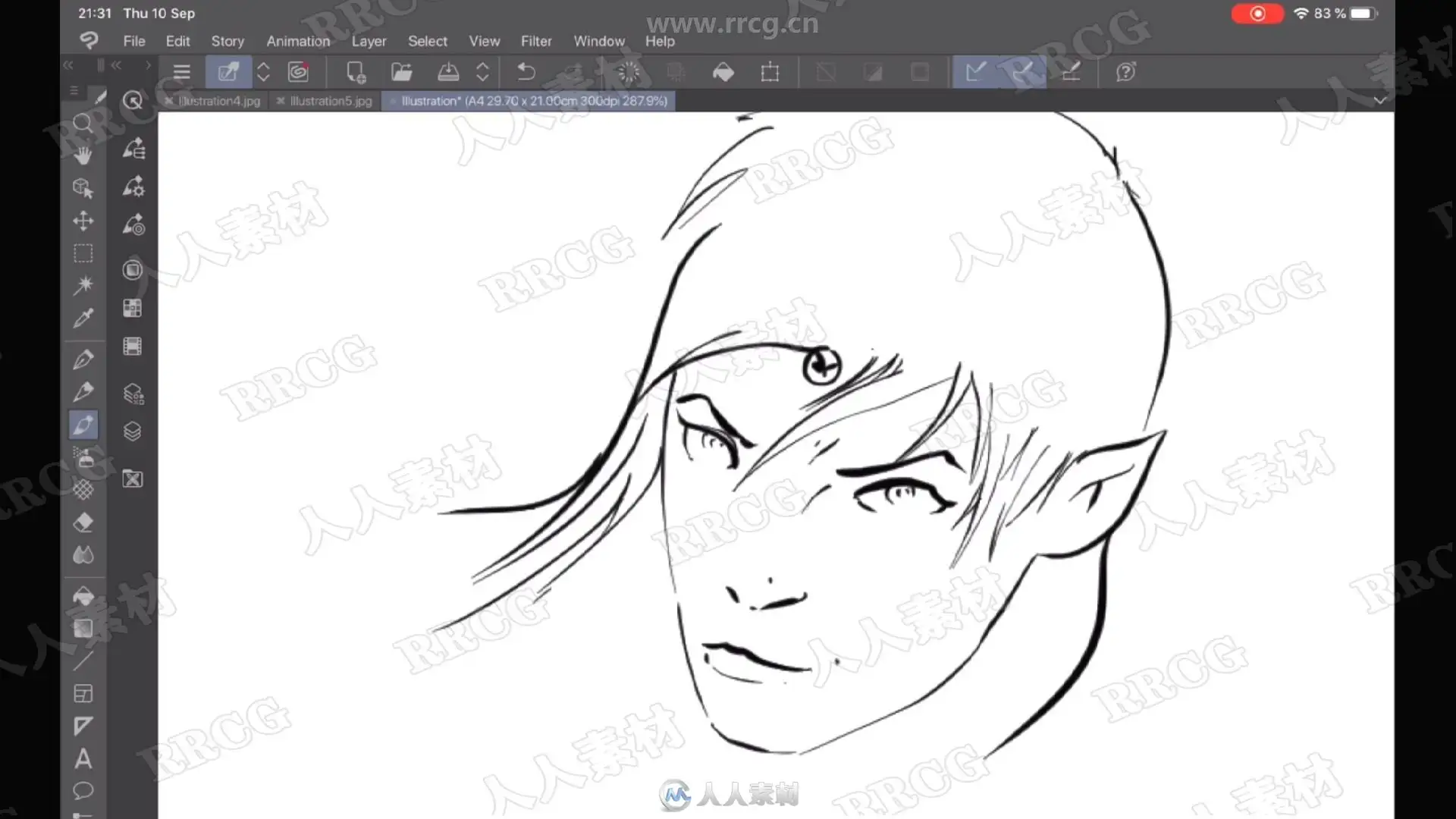Expand the canvas tab list chevron
The height and width of the screenshot is (819, 1456).
[1379, 100]
